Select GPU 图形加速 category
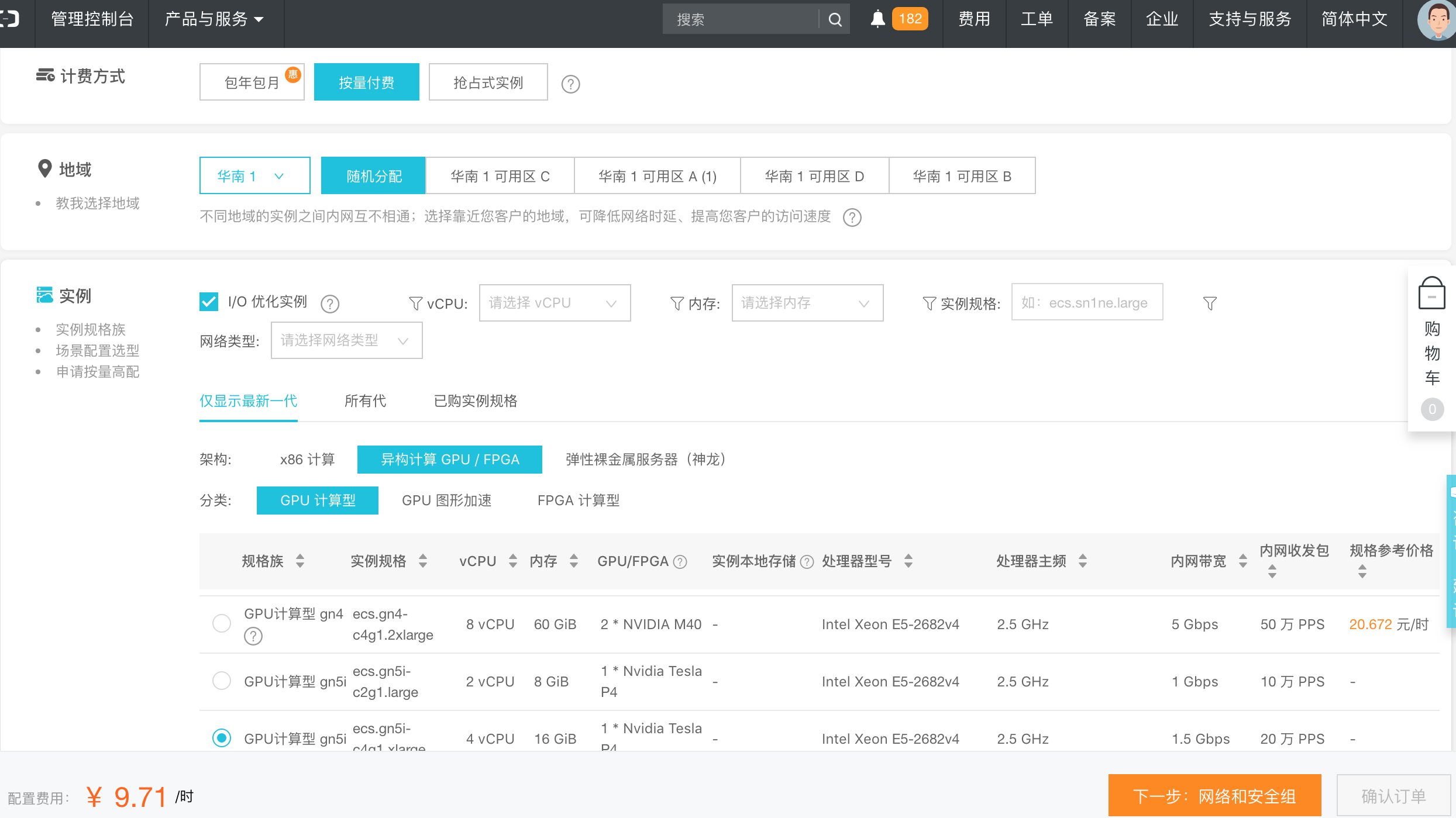 point(446,501)
